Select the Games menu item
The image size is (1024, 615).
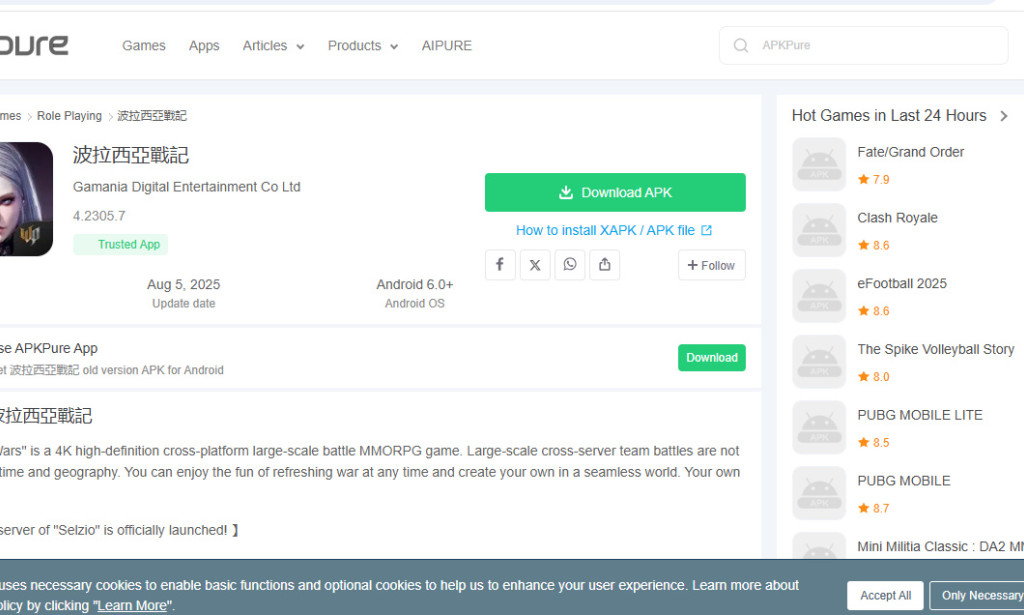click(143, 45)
